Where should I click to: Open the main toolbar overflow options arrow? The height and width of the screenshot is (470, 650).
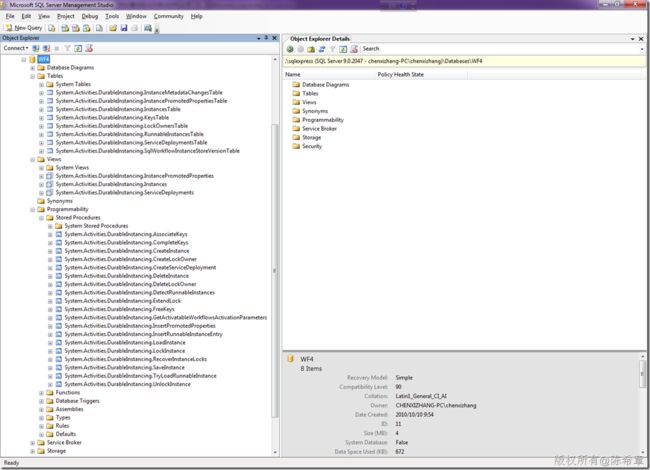click(x=157, y=29)
